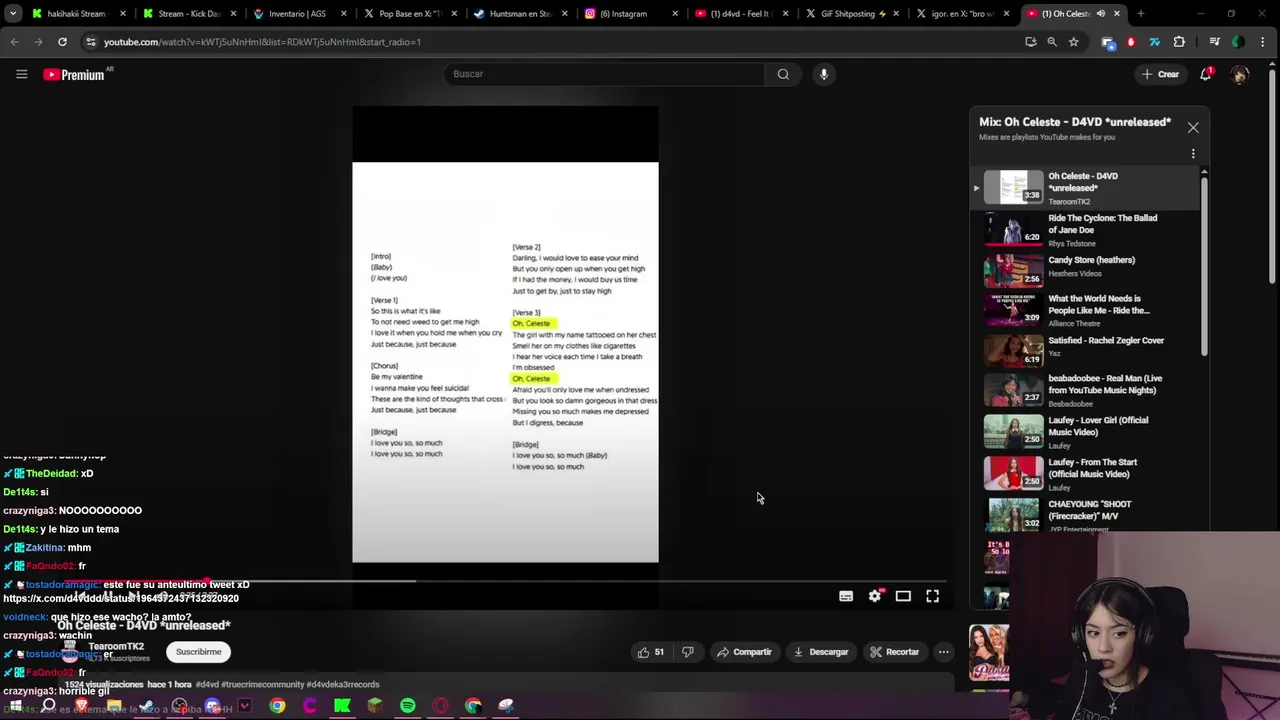Screen dimensions: 1280x720
Task: Click the Descargar button
Action: [x=821, y=652]
